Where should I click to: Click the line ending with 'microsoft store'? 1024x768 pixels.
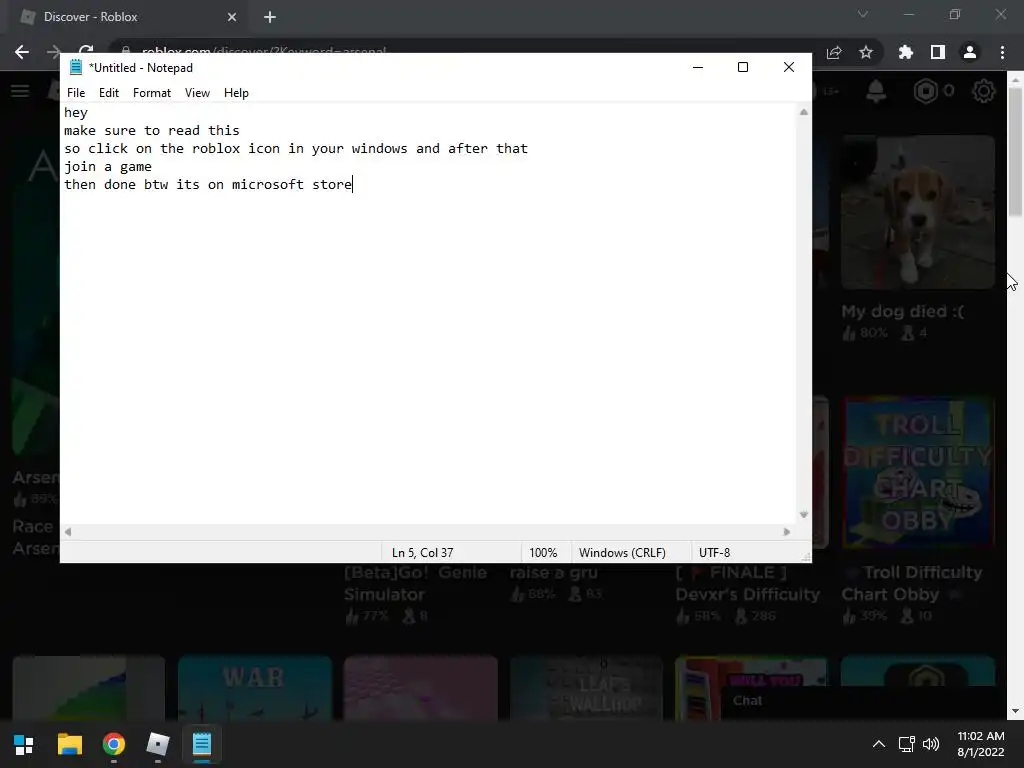tap(208, 184)
